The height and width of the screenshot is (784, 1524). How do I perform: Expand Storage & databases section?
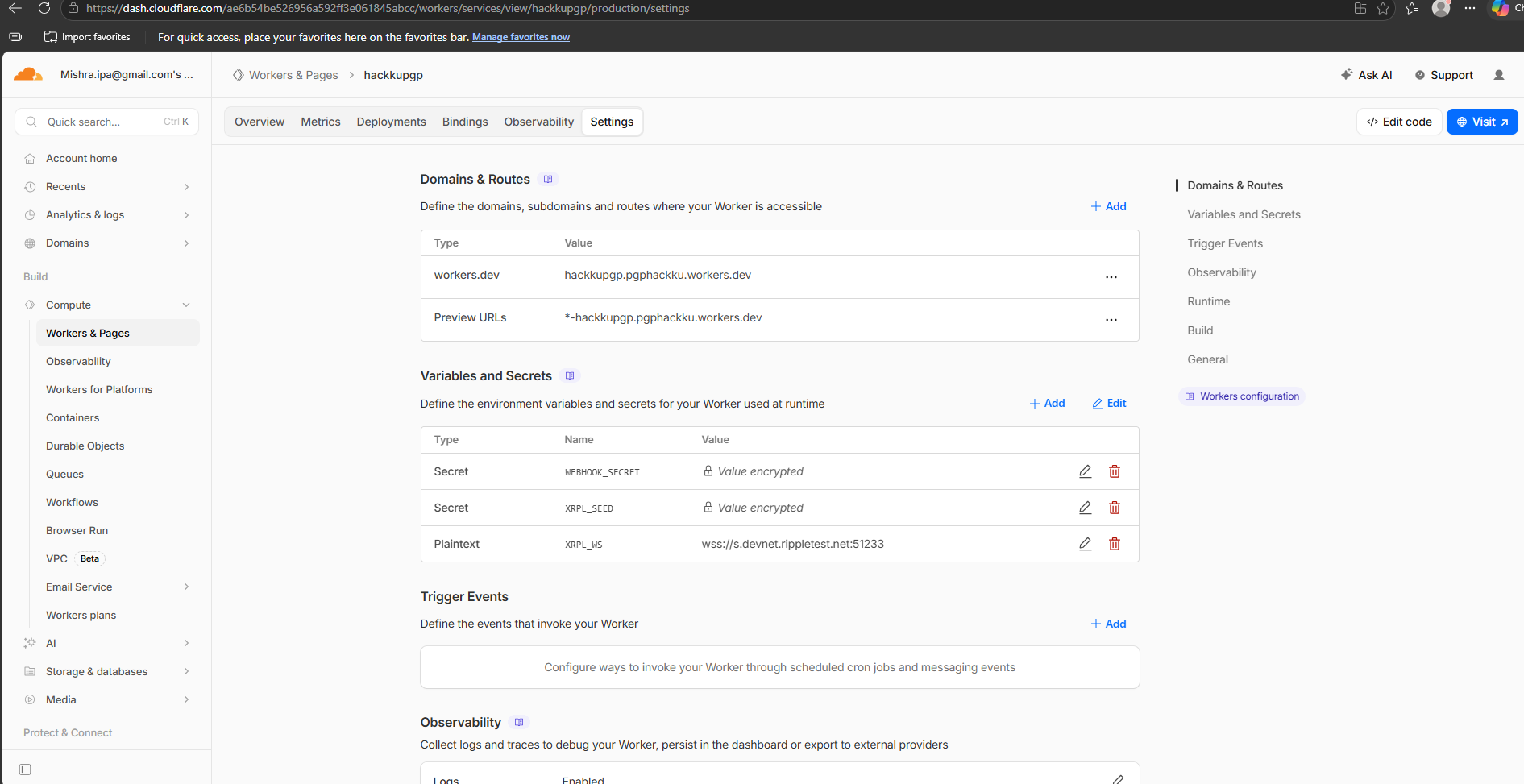coord(186,671)
